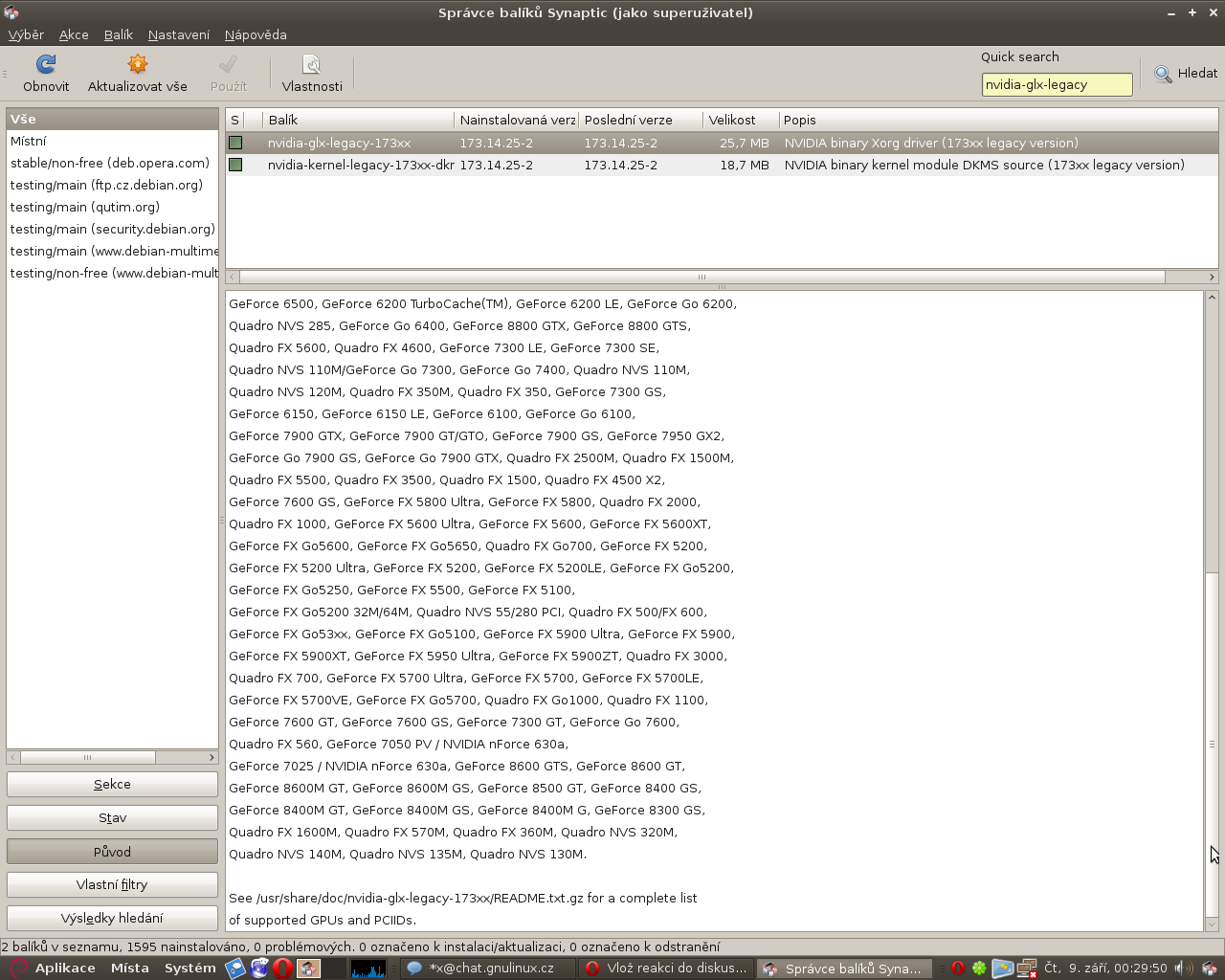Viewport: 1225px width, 980px height.
Task: Click origin list scroll-right arrow
Action: pos(212,757)
